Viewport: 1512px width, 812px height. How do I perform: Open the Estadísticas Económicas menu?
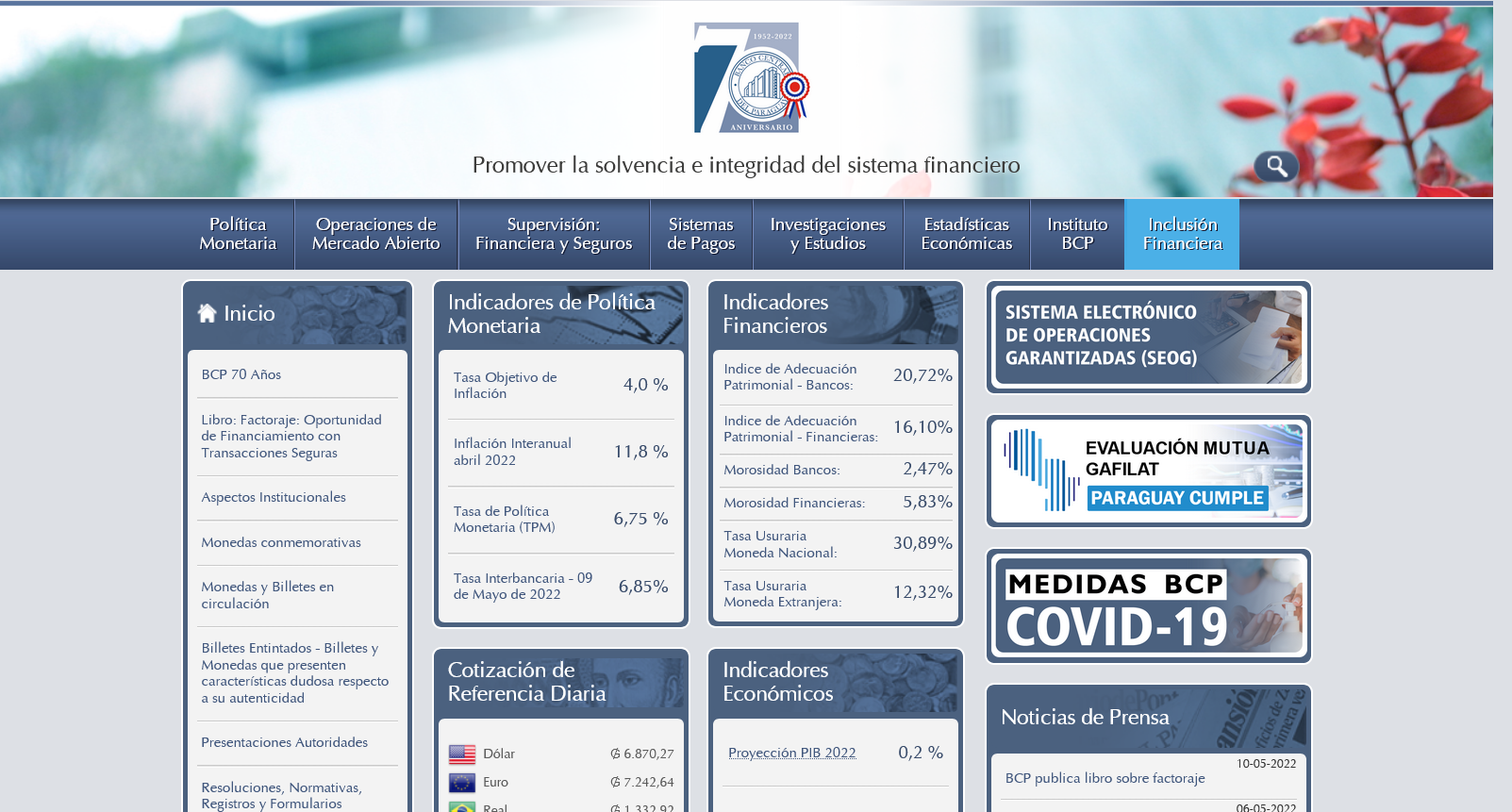click(966, 234)
